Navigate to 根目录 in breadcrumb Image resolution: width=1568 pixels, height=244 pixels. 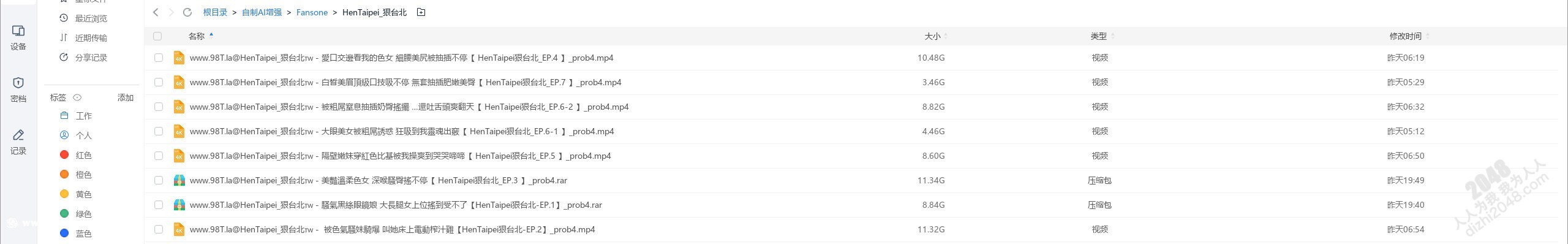(x=215, y=12)
